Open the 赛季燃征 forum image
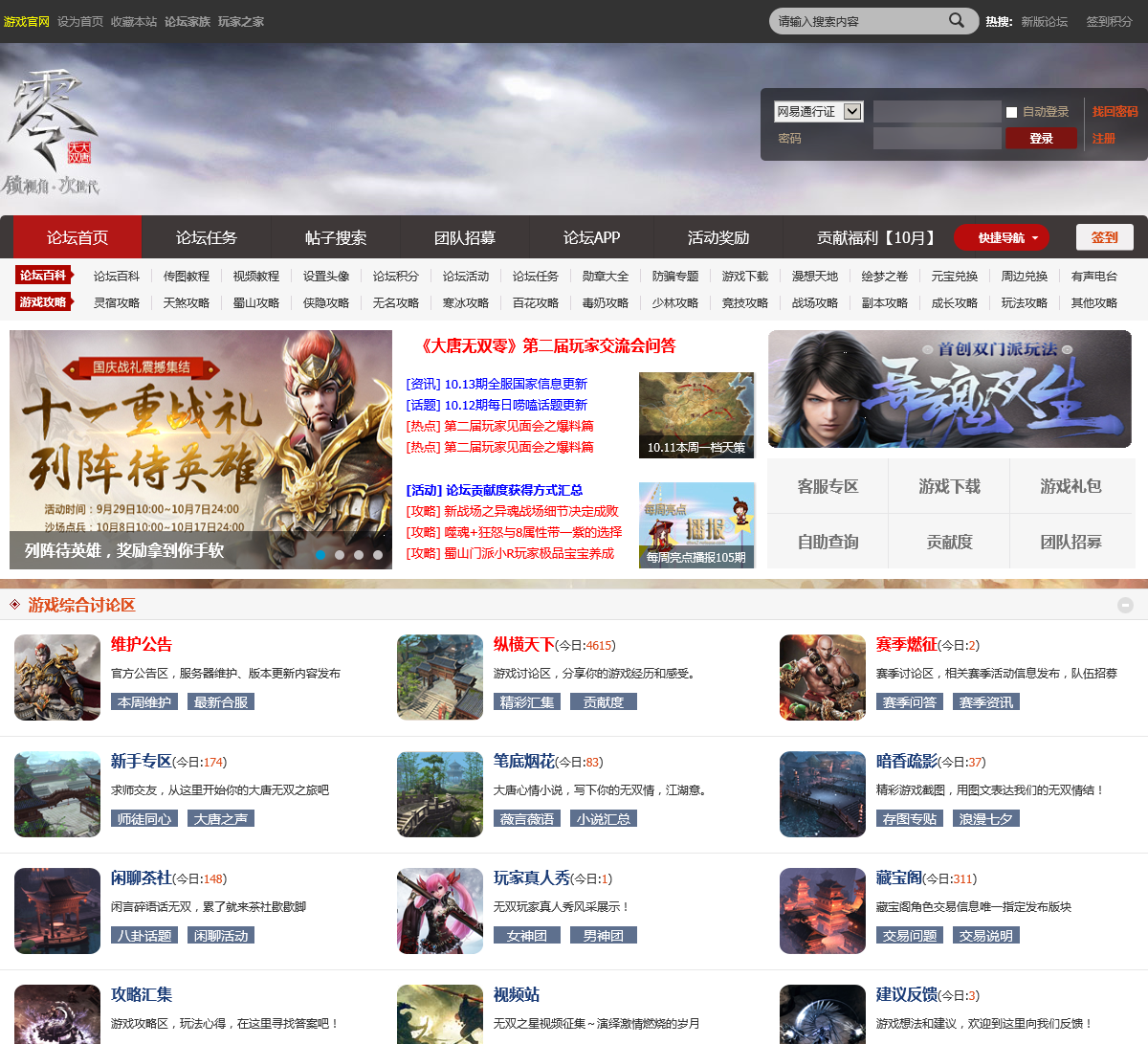The height and width of the screenshot is (1044, 1148). tap(823, 677)
